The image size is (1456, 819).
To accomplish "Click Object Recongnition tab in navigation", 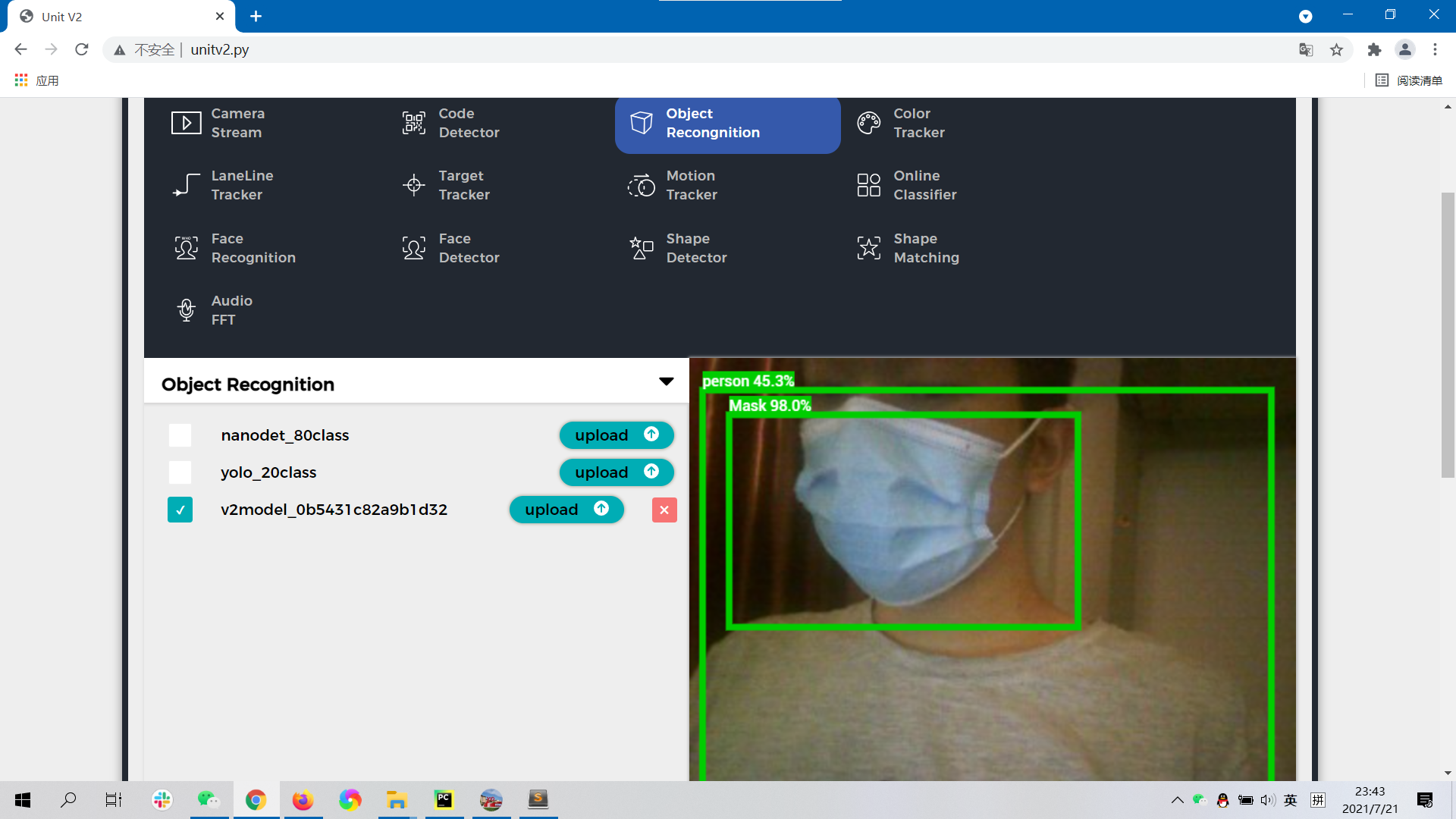I will [x=727, y=123].
